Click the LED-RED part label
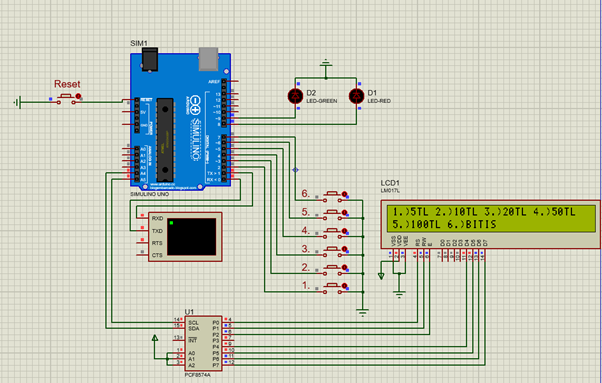 (x=379, y=101)
